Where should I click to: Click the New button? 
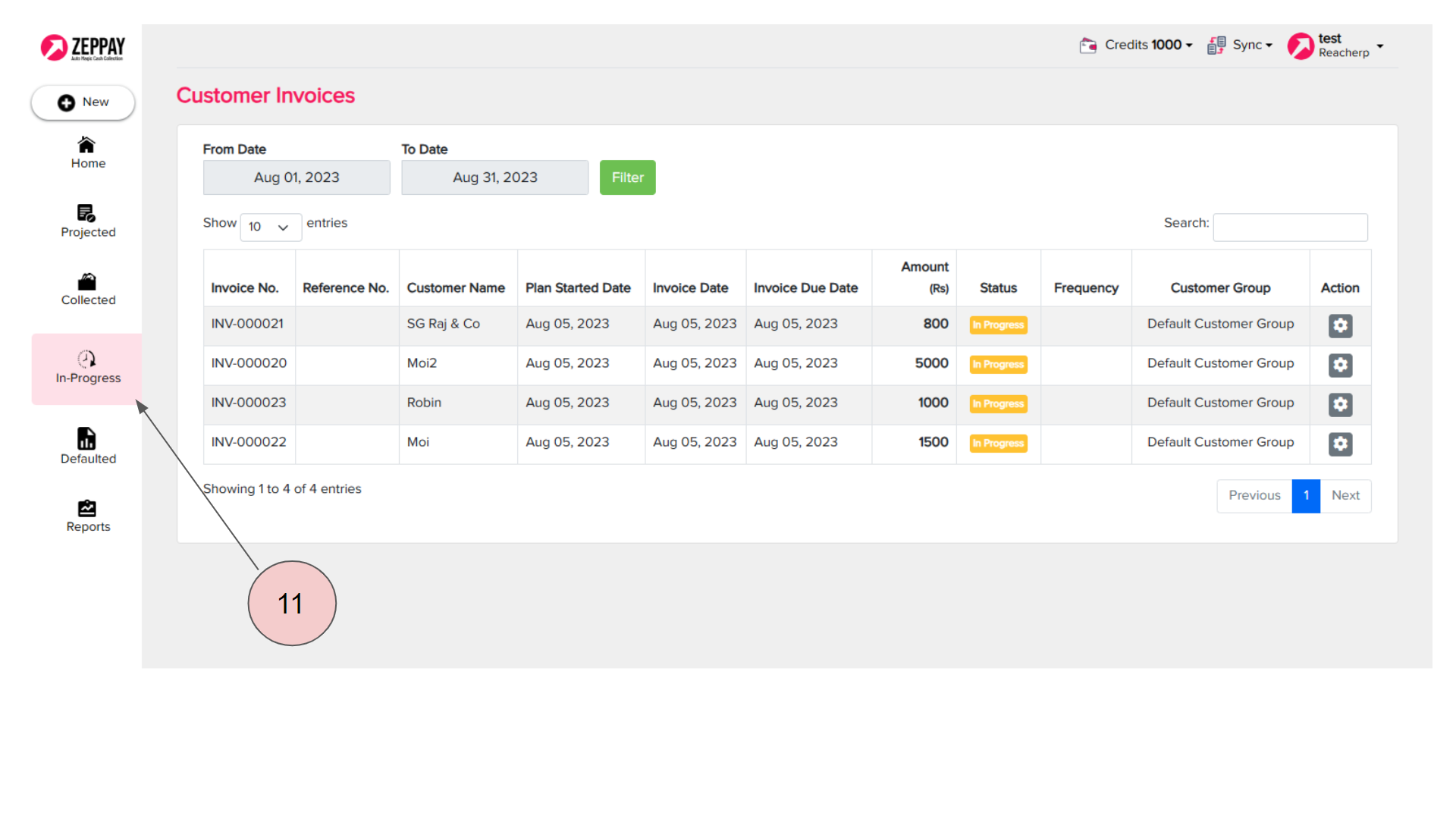83,102
